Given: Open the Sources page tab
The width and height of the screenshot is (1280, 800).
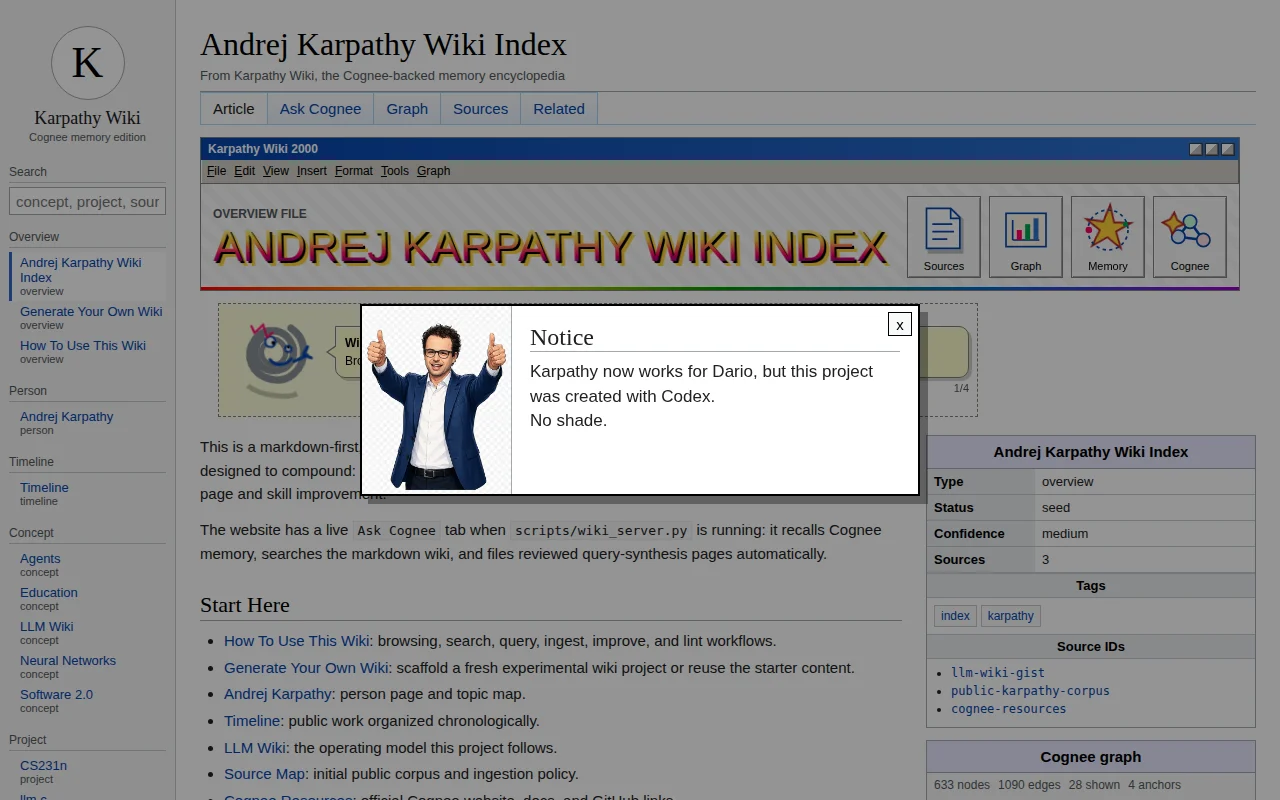Looking at the screenshot, I should coord(480,109).
